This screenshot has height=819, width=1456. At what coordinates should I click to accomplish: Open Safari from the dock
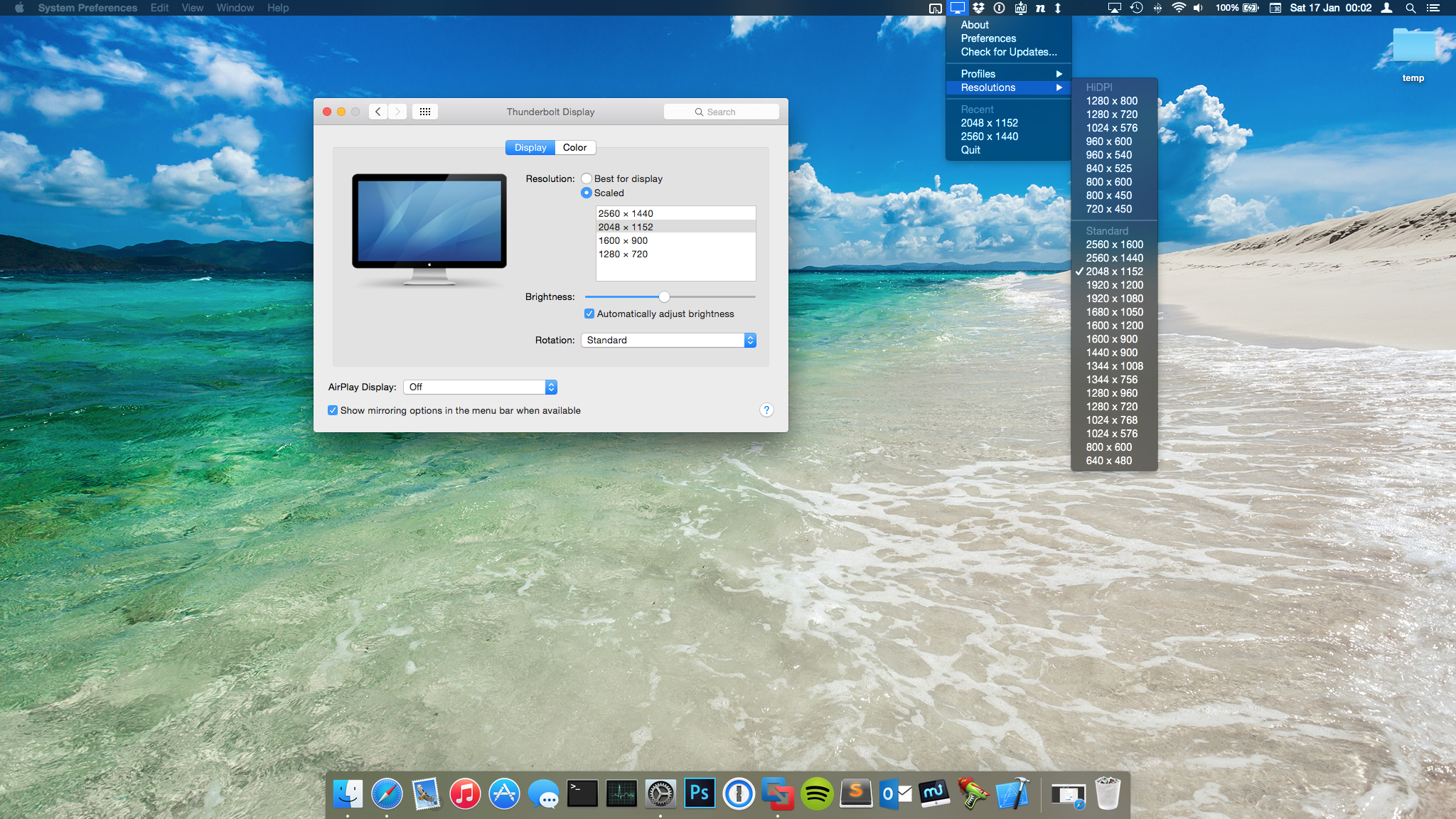click(387, 793)
